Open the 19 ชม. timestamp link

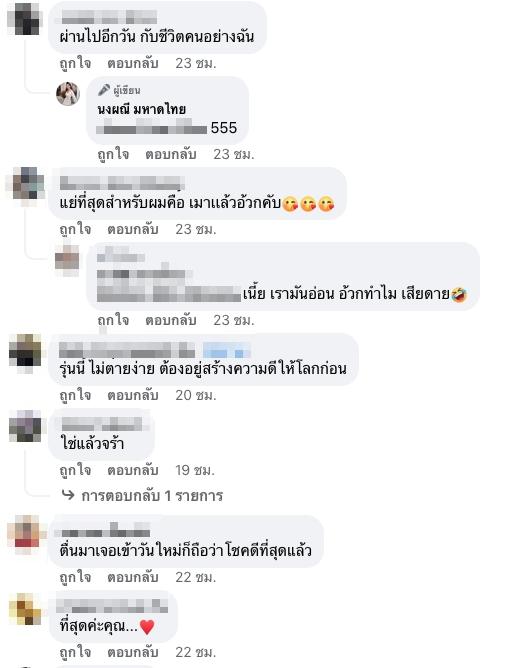tap(195, 470)
